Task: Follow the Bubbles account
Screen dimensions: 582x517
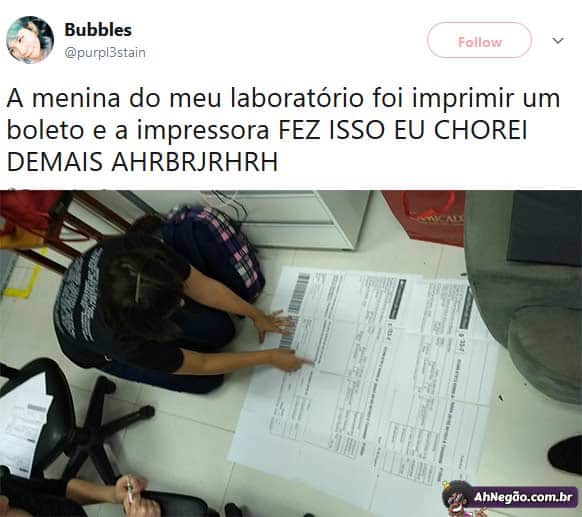Action: click(x=479, y=40)
